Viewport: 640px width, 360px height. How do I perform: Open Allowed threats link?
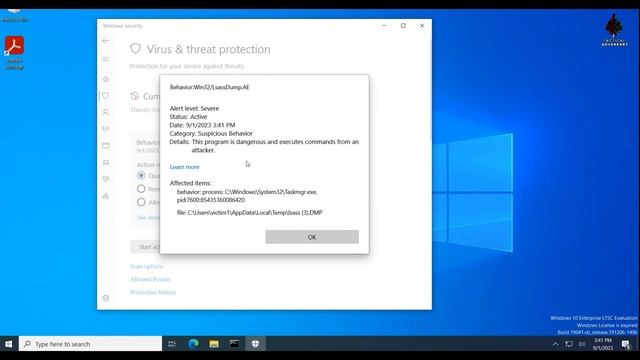click(x=150, y=279)
